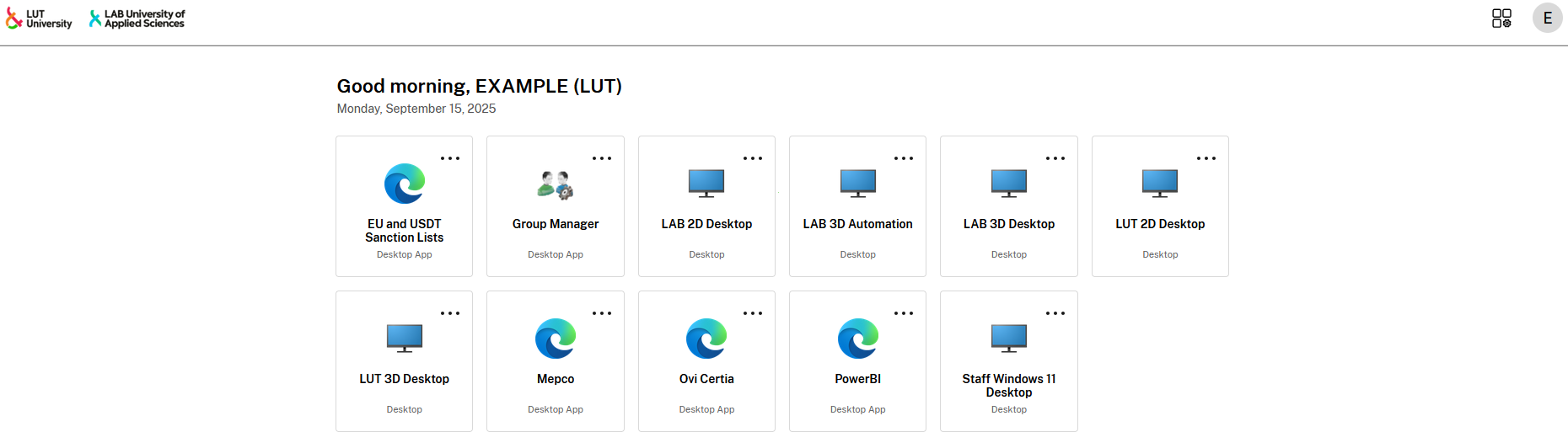Click the PowerBI title text
1568x448 pixels.
[858, 379]
